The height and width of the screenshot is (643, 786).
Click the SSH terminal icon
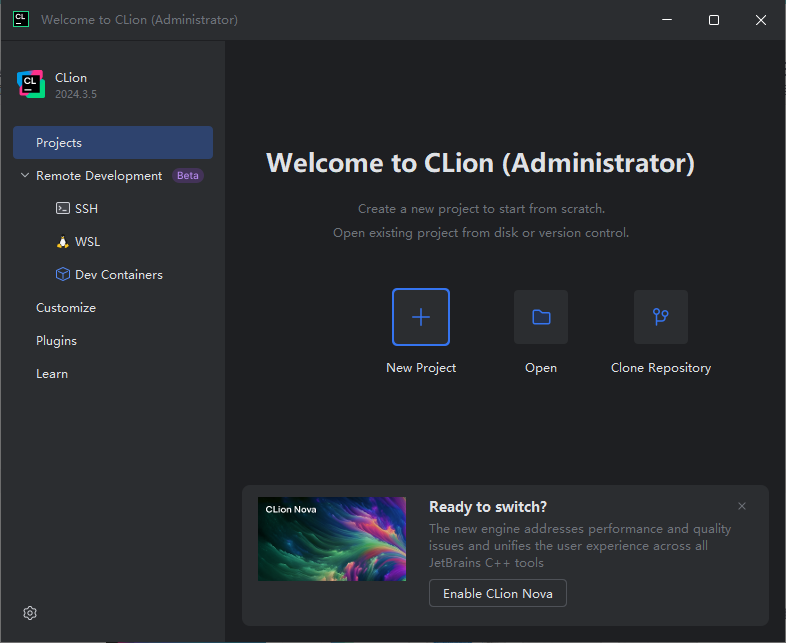(x=63, y=208)
